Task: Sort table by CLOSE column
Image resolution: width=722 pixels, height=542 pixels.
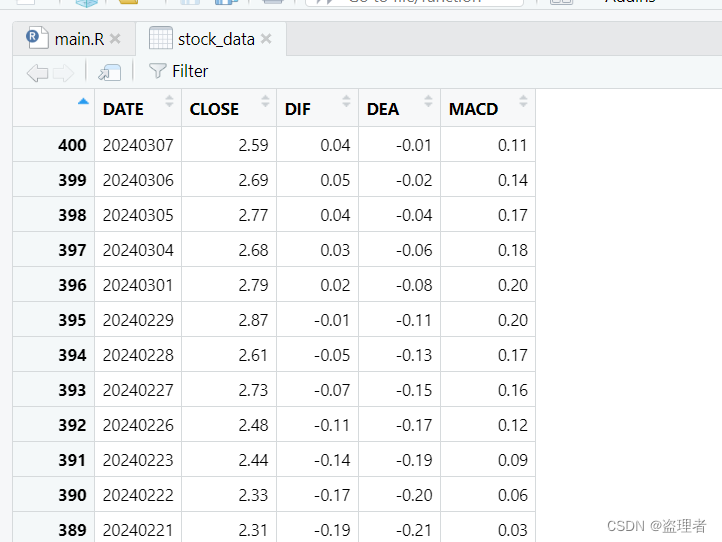Action: tap(229, 109)
